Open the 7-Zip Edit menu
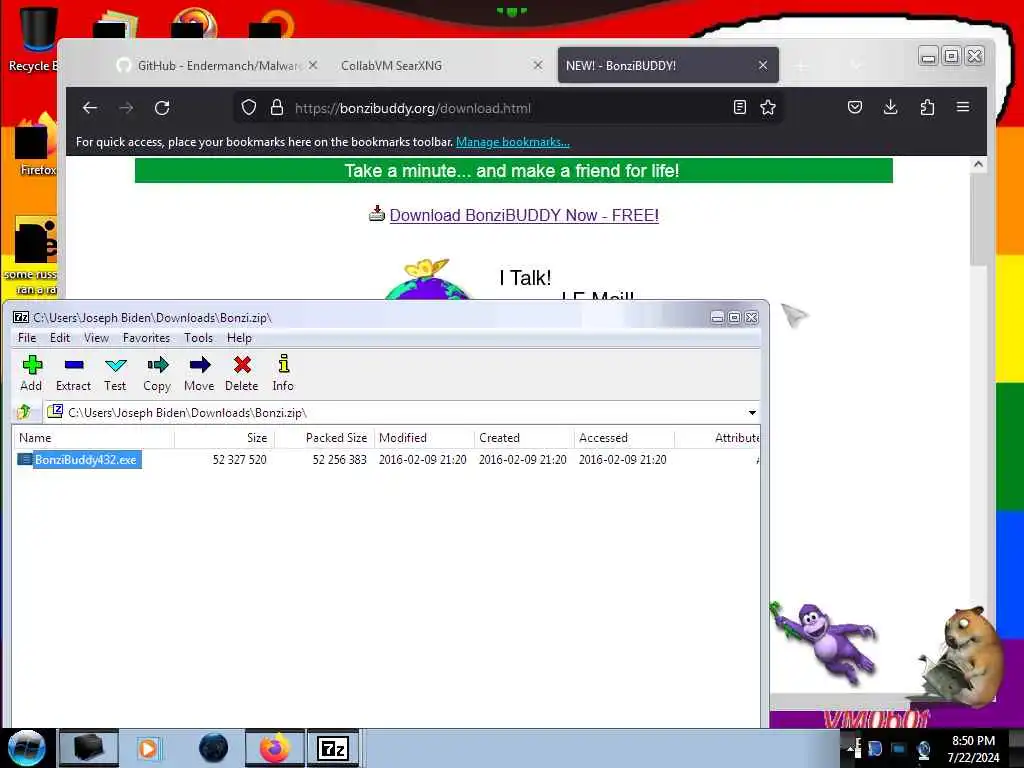 coord(59,338)
